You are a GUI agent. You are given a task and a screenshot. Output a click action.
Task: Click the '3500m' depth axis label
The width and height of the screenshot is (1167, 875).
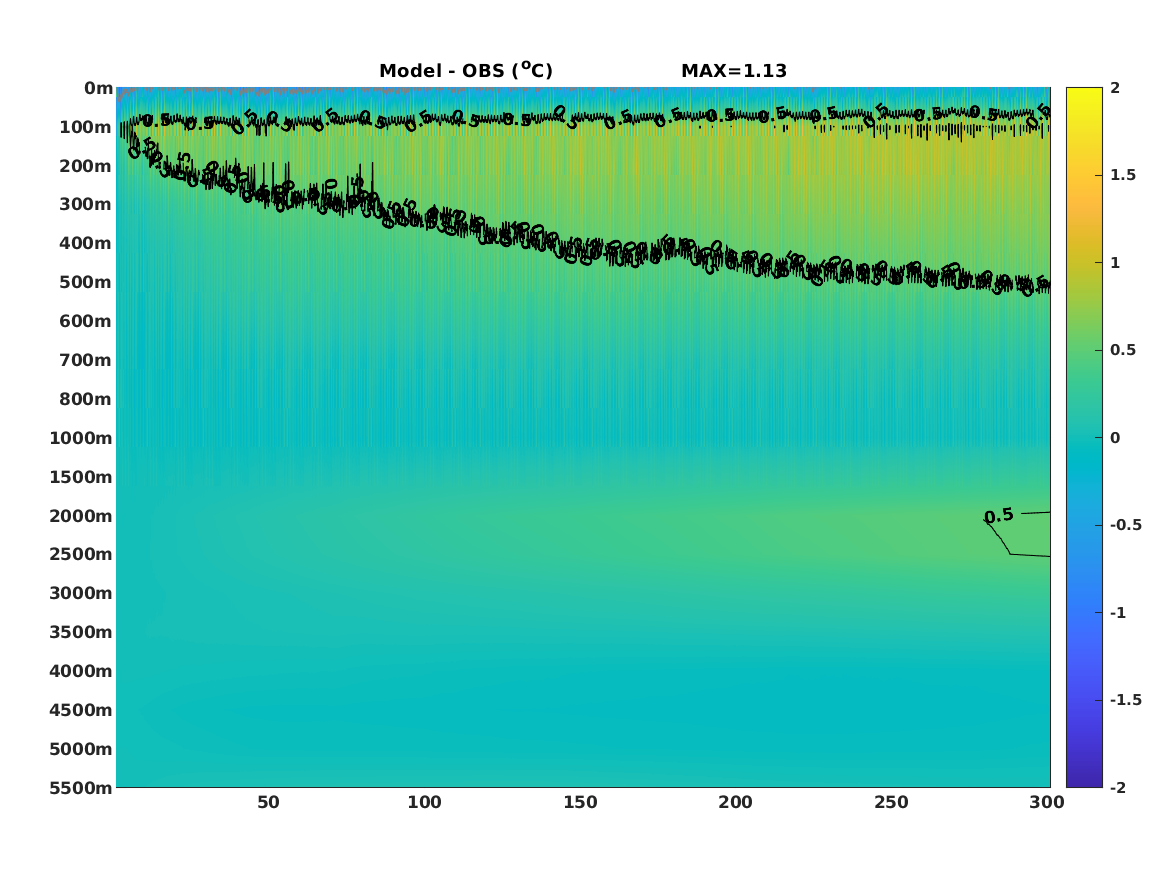coord(81,632)
